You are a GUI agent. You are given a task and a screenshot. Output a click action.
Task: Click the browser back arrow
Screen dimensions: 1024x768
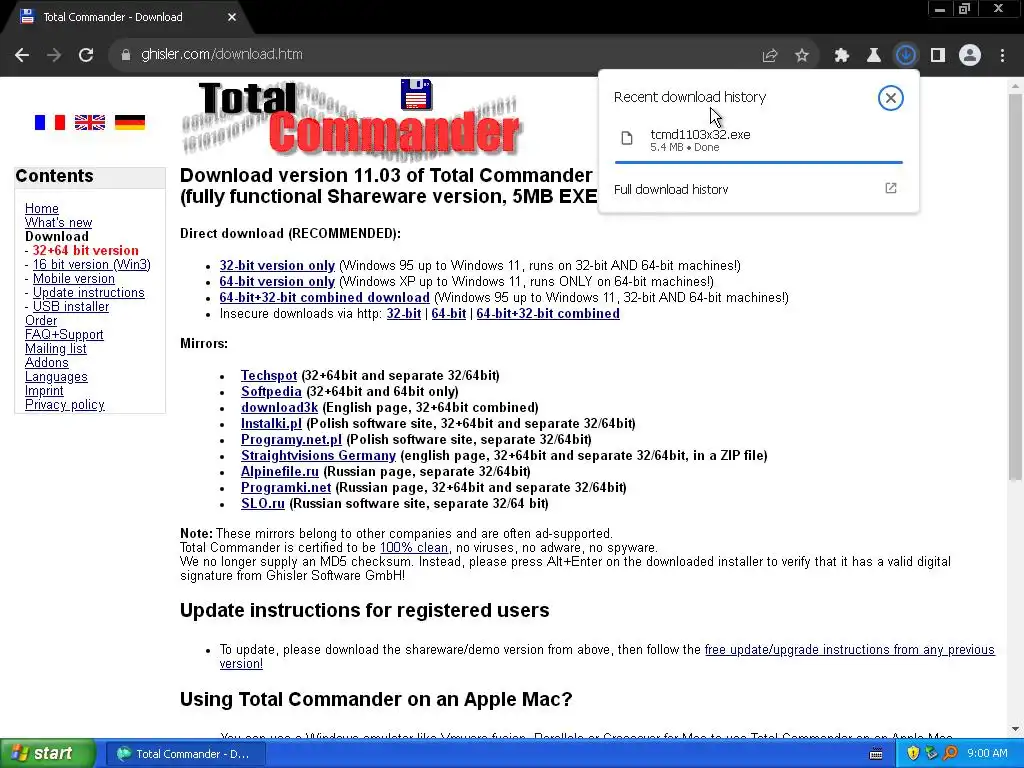[22, 55]
